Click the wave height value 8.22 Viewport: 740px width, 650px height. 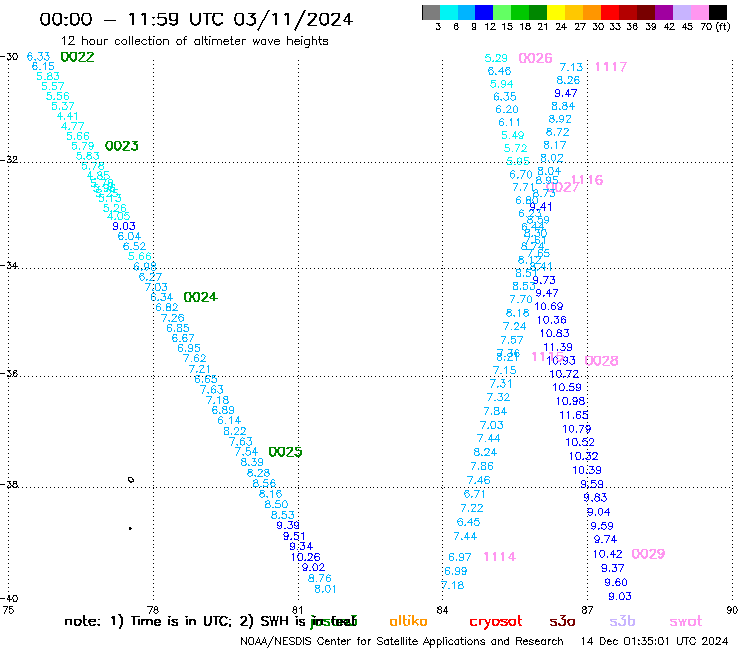235,431
